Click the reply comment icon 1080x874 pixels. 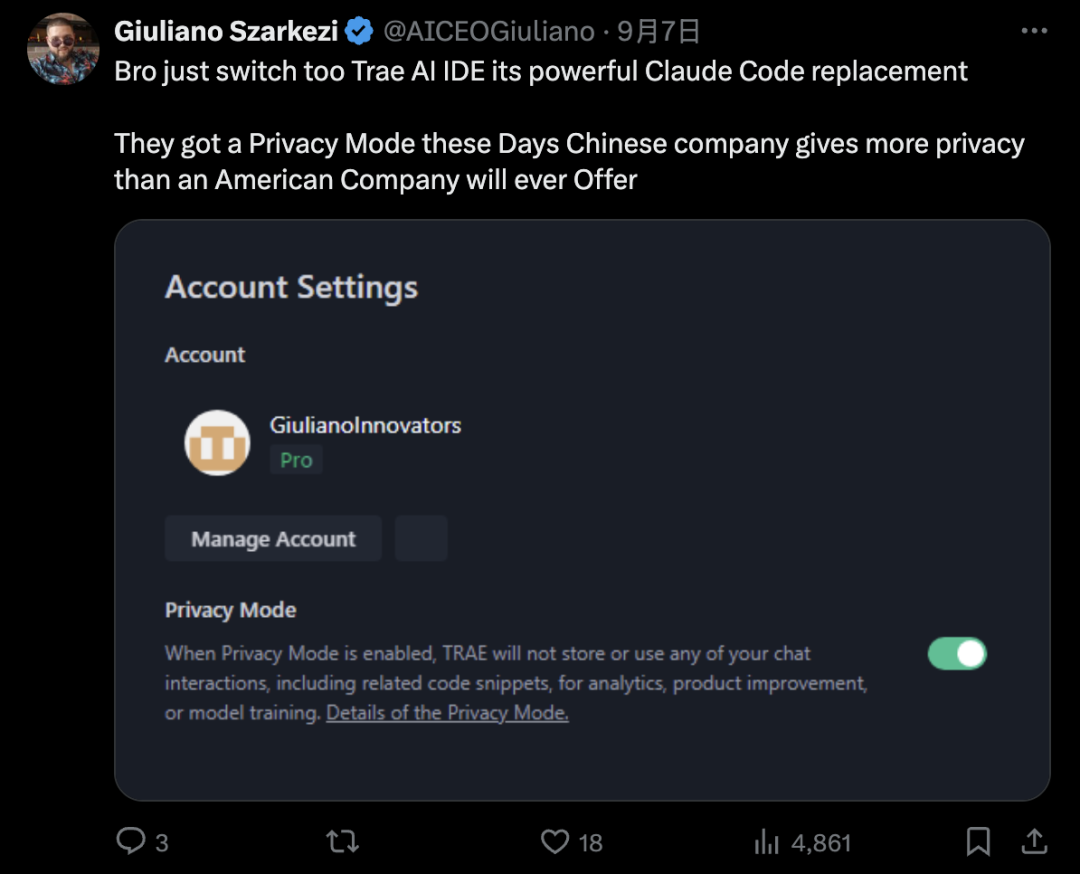tap(131, 841)
